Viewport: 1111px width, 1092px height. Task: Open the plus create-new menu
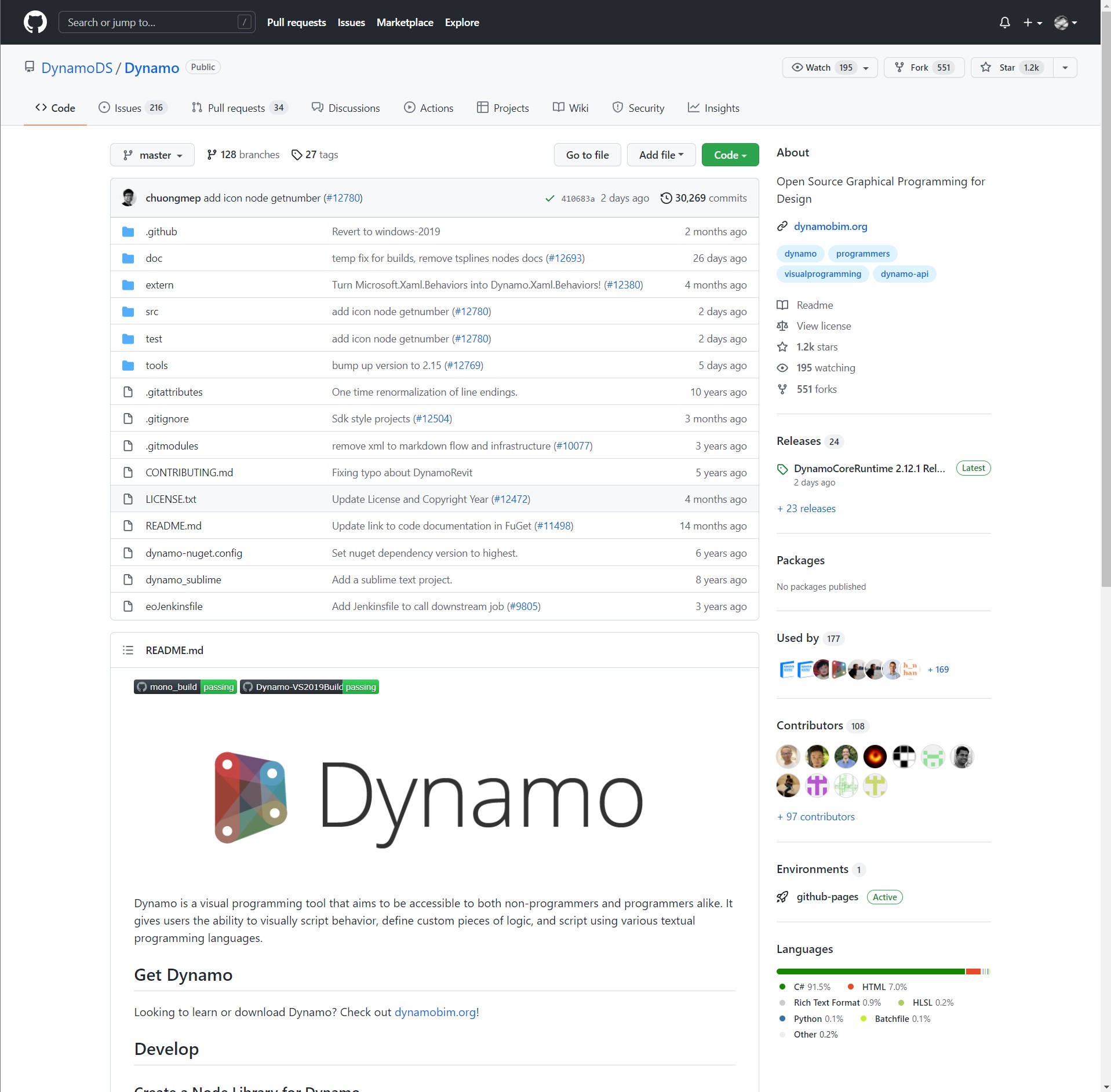[1032, 23]
